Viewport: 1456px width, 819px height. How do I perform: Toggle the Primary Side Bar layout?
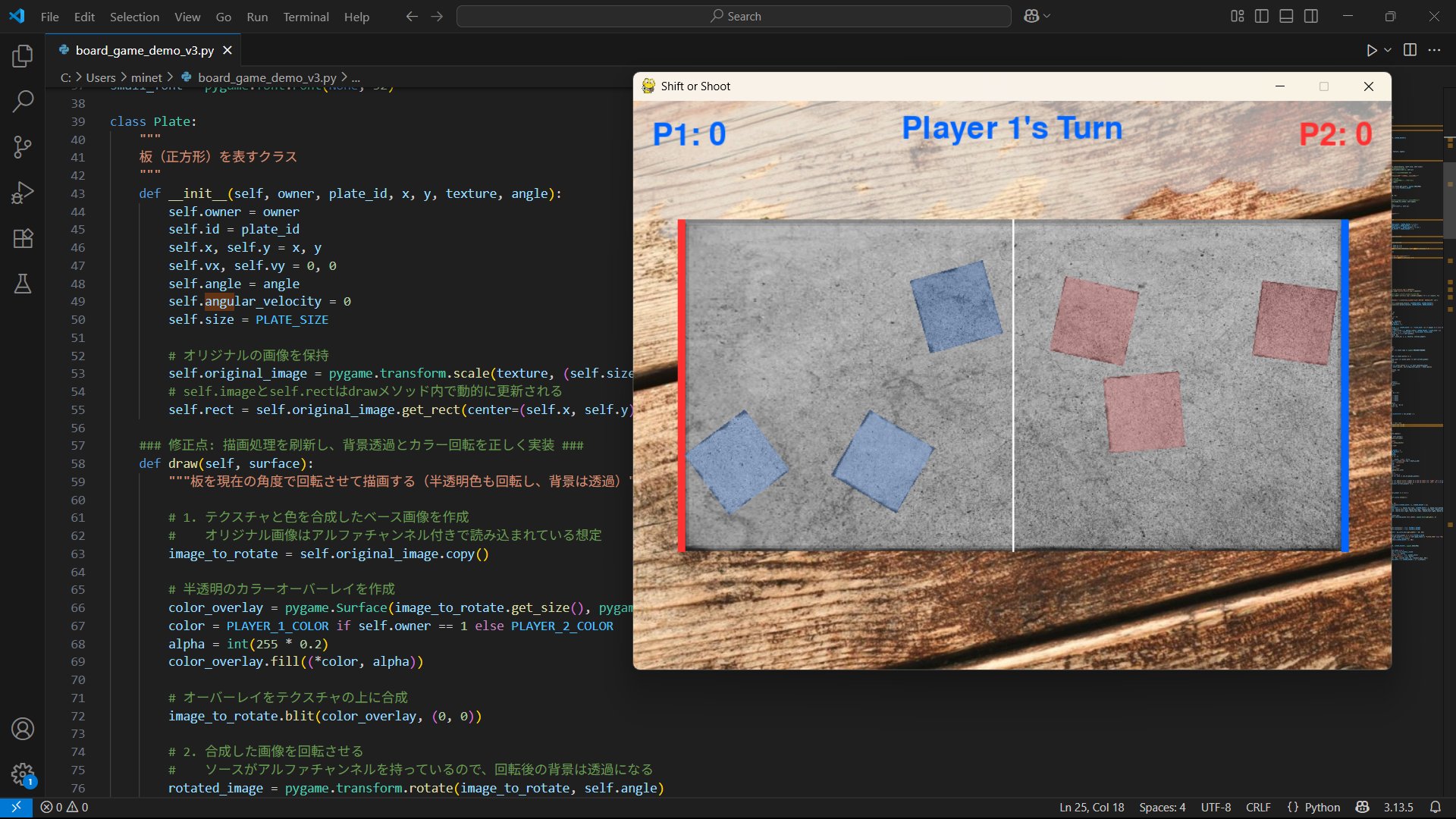coord(1262,16)
